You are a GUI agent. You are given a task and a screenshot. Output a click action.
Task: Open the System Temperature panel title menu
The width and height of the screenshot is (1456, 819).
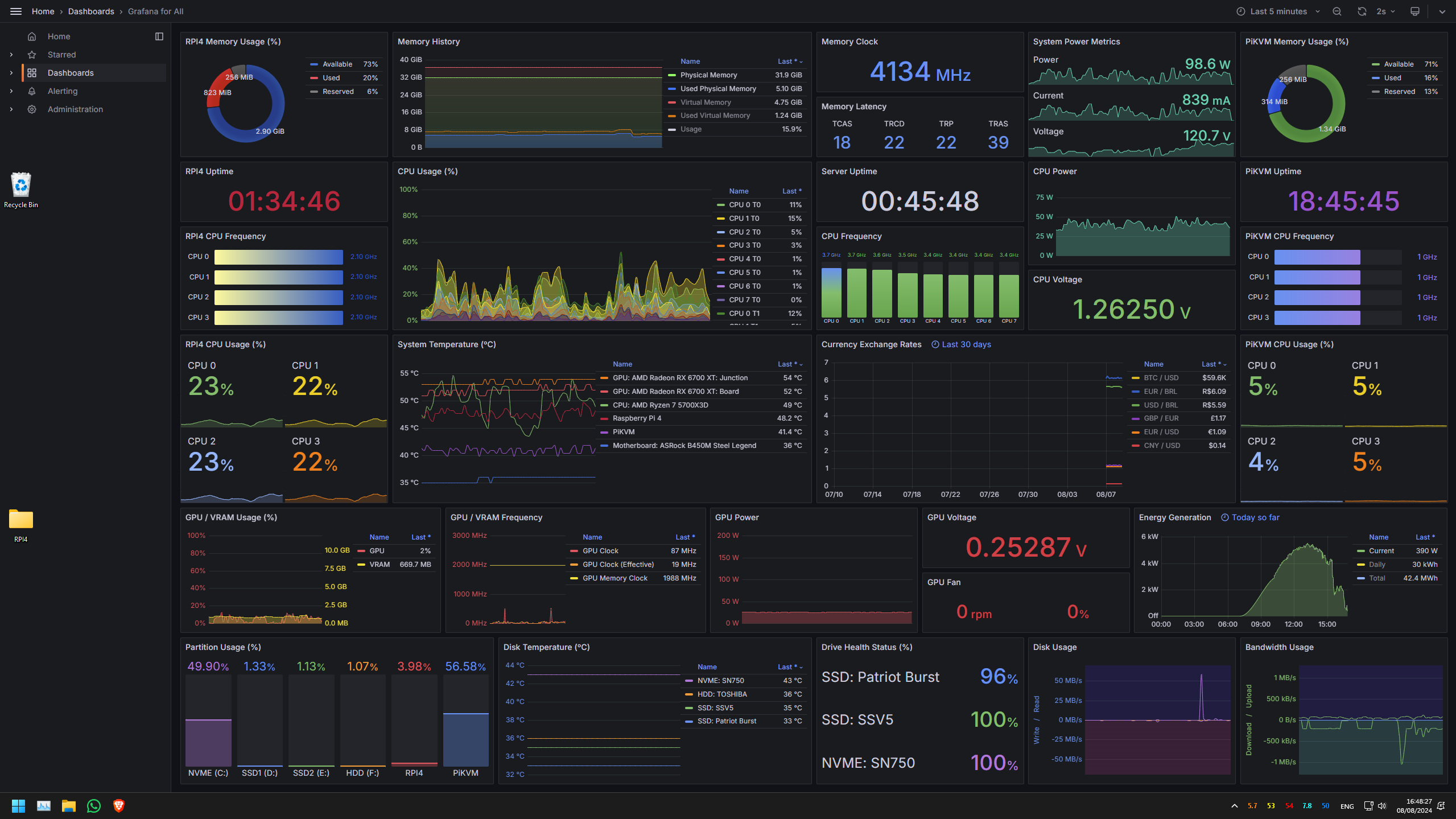click(447, 344)
